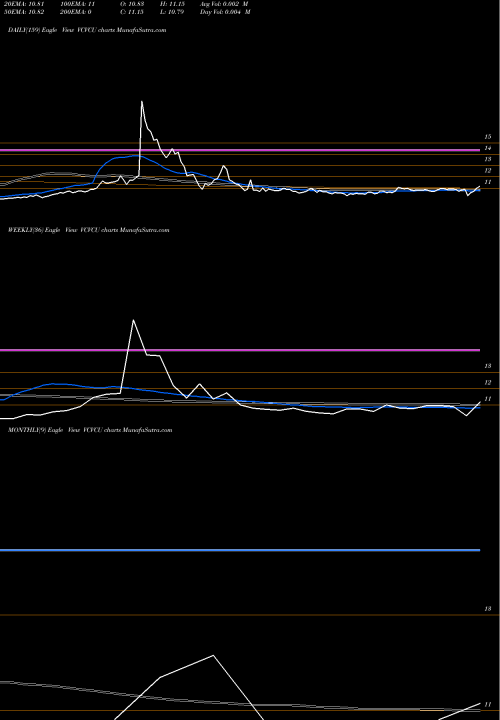Click the 13 price label on weekly chart
This screenshot has height=720, width=500.
488,366
